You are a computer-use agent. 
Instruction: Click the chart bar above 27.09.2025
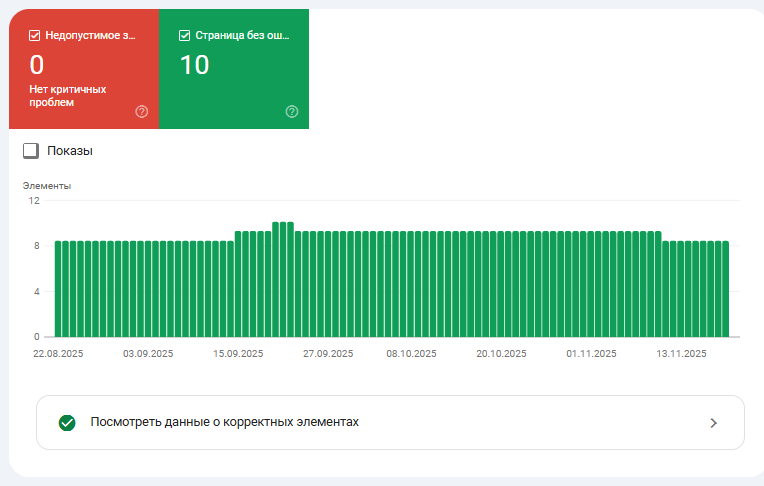pyautogui.click(x=328, y=284)
